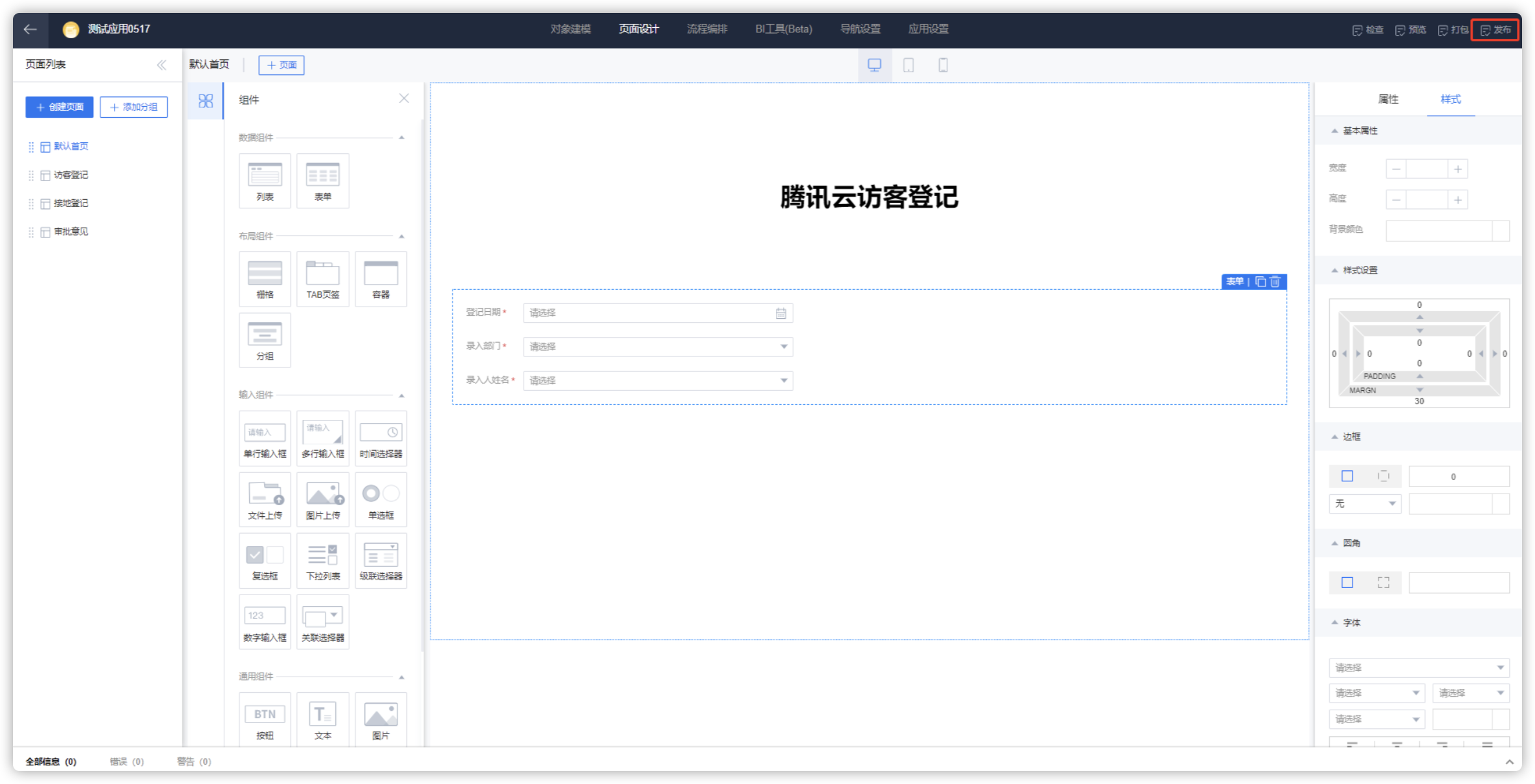1535x784 pixels.
Task: Choose individual corner radius toggle
Action: [x=1384, y=582]
